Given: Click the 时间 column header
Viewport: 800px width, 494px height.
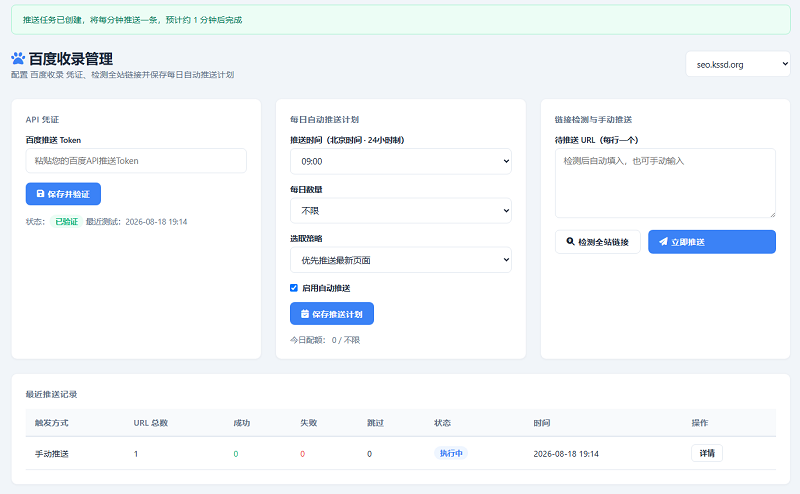Looking at the screenshot, I should [542, 423].
